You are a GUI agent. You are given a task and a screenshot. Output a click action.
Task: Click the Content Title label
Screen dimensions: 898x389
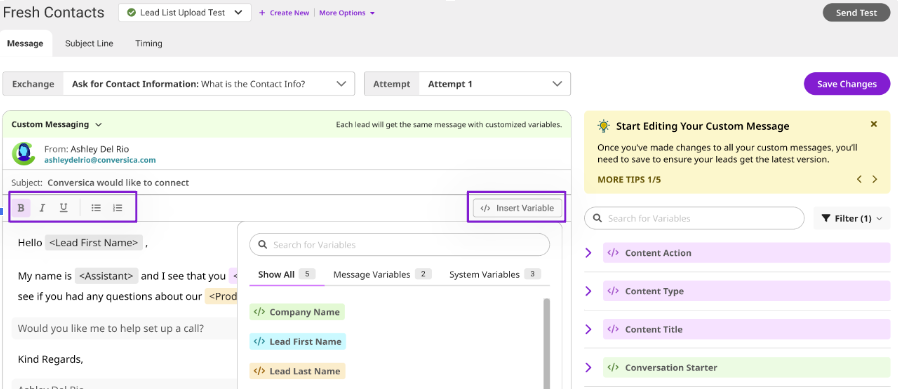[653, 329]
